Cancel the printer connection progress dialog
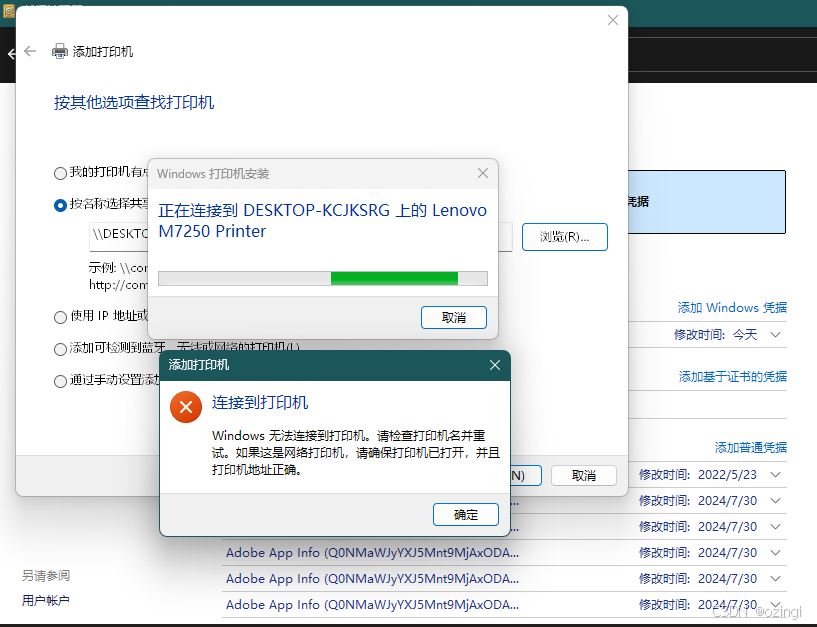Viewport: 817px width, 627px height. (454, 317)
